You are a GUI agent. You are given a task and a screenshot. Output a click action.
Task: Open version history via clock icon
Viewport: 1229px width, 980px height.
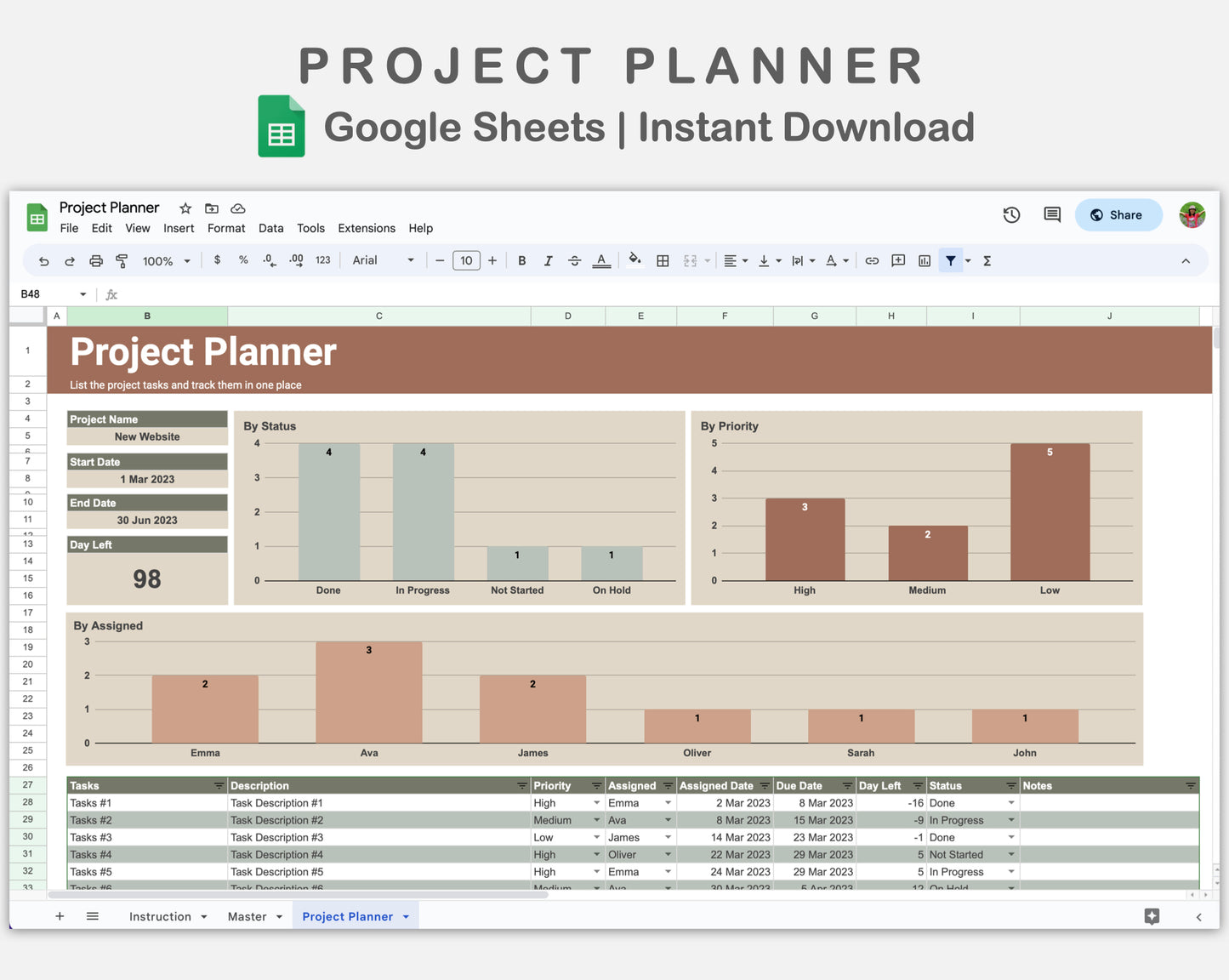(1011, 215)
